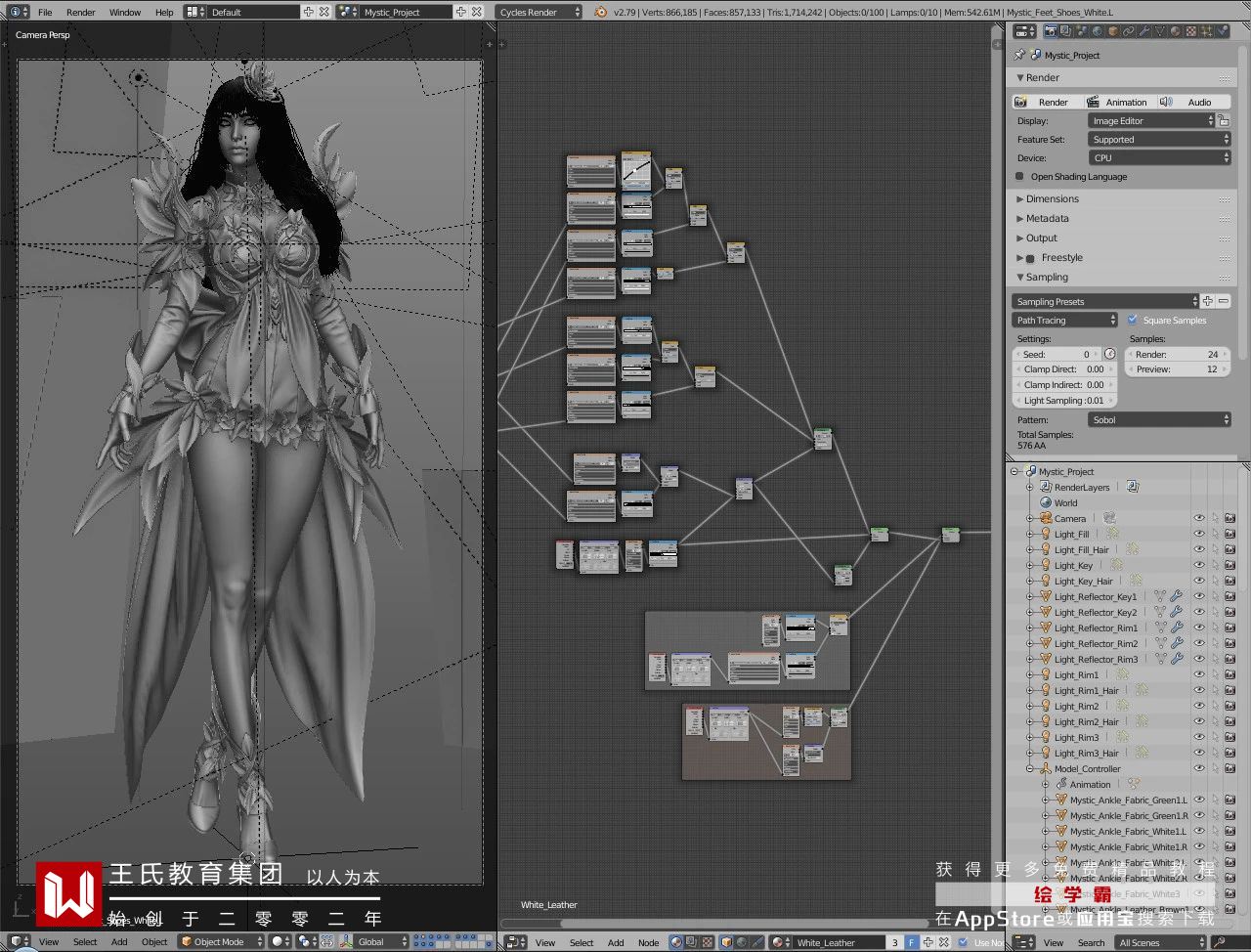Open the World properties tab icon

pyautogui.click(x=1097, y=31)
